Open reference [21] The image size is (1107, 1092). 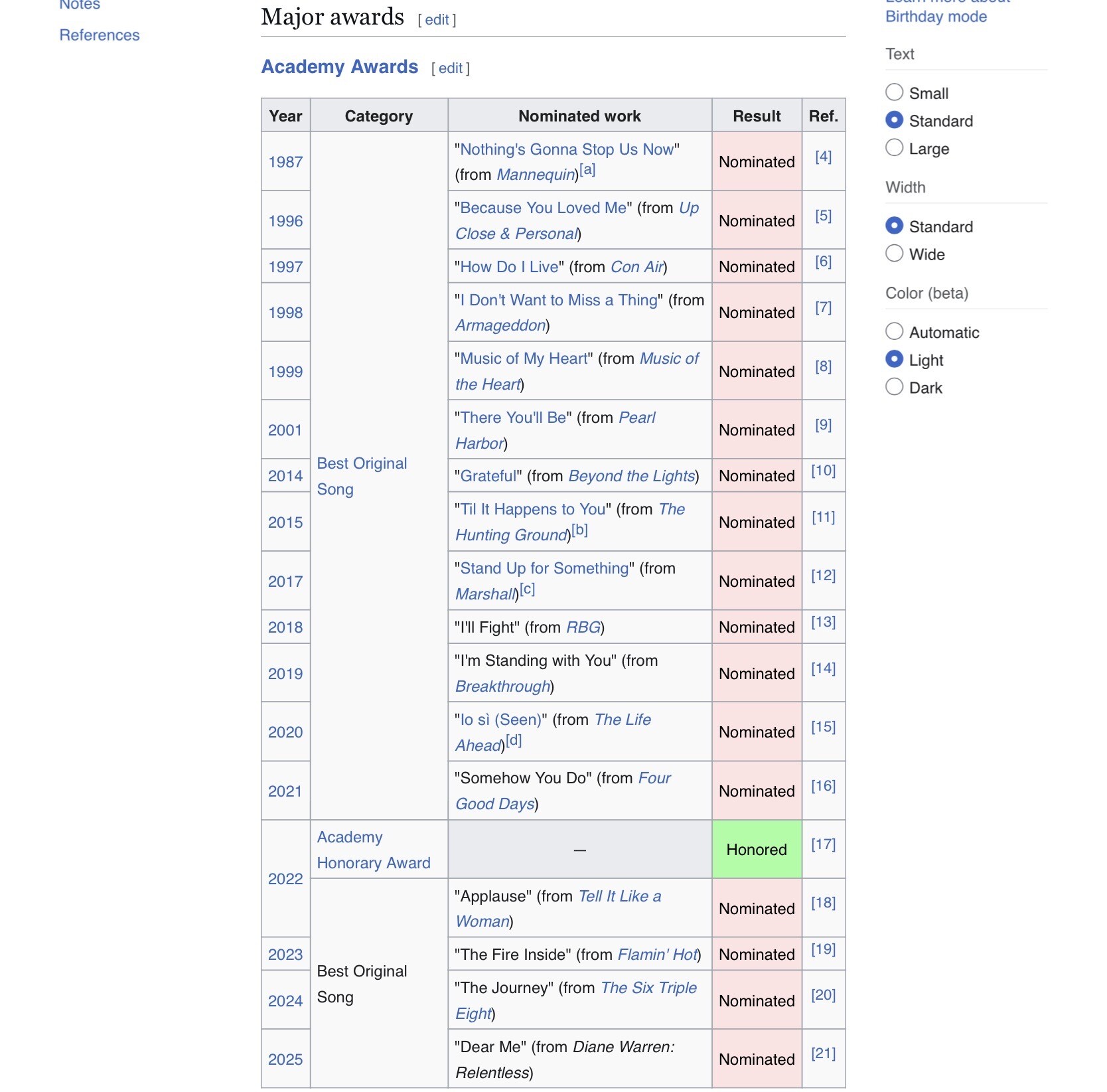pyautogui.click(x=823, y=1053)
